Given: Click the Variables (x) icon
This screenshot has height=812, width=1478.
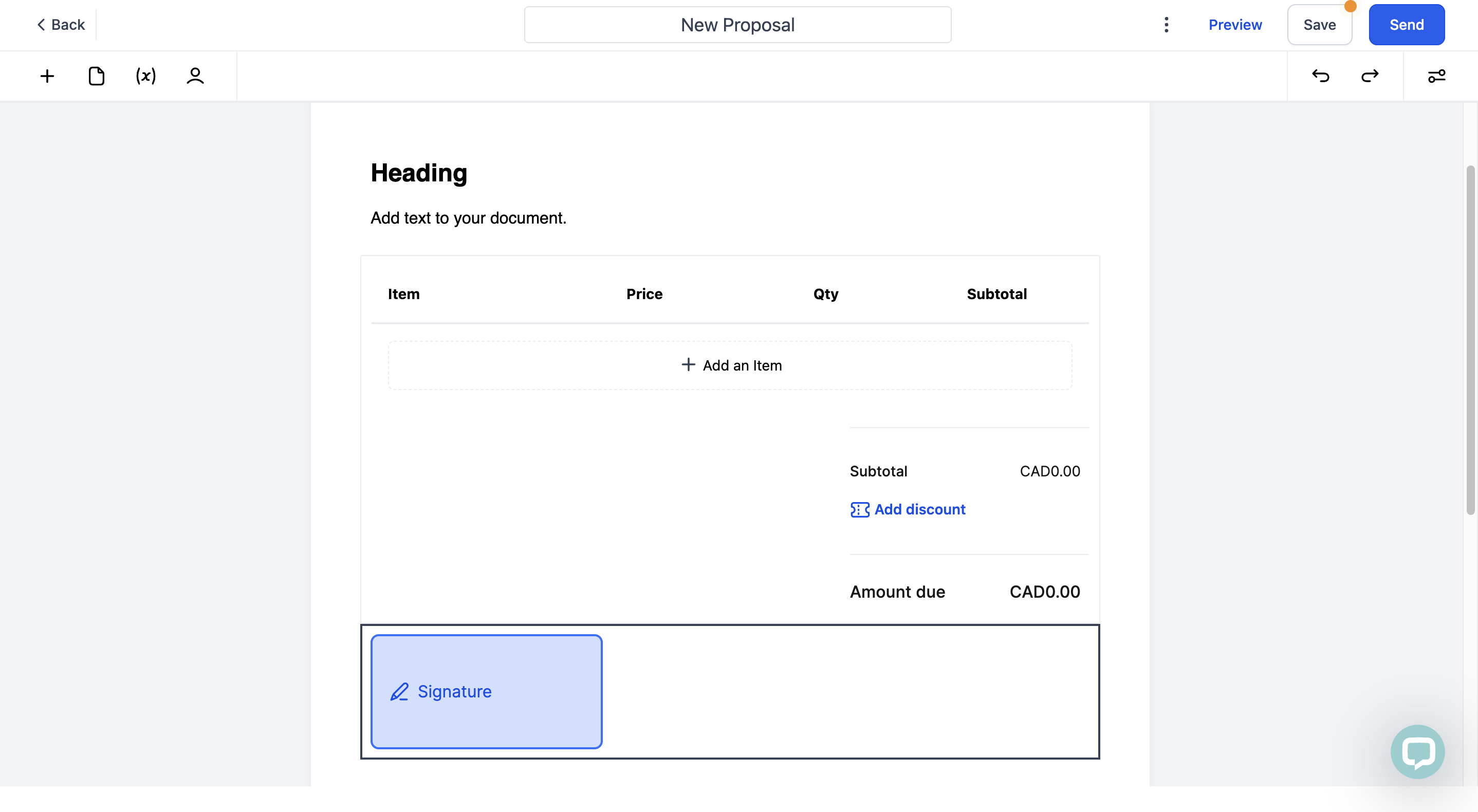Looking at the screenshot, I should pyautogui.click(x=146, y=75).
